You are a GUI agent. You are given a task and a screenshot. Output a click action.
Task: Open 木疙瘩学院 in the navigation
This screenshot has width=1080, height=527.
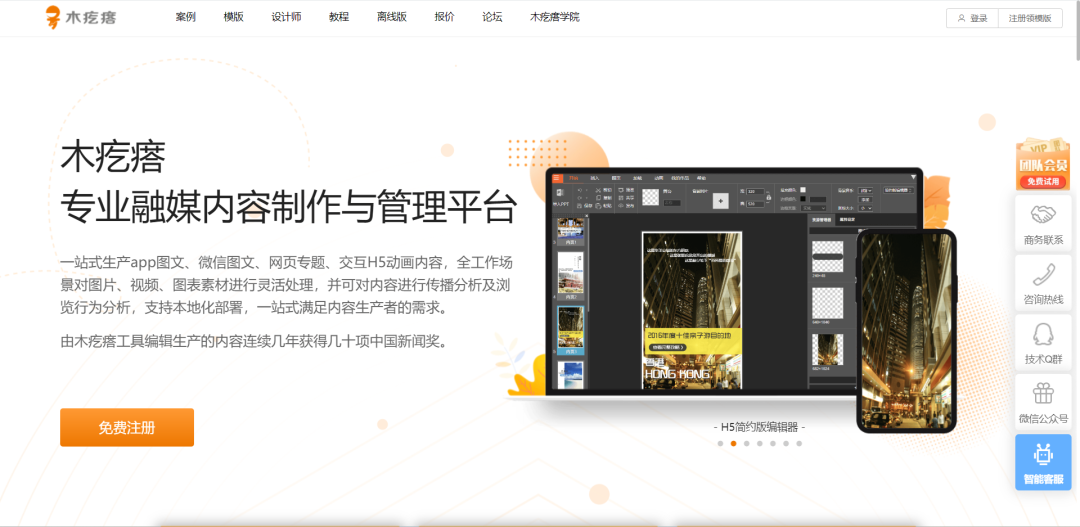(554, 17)
